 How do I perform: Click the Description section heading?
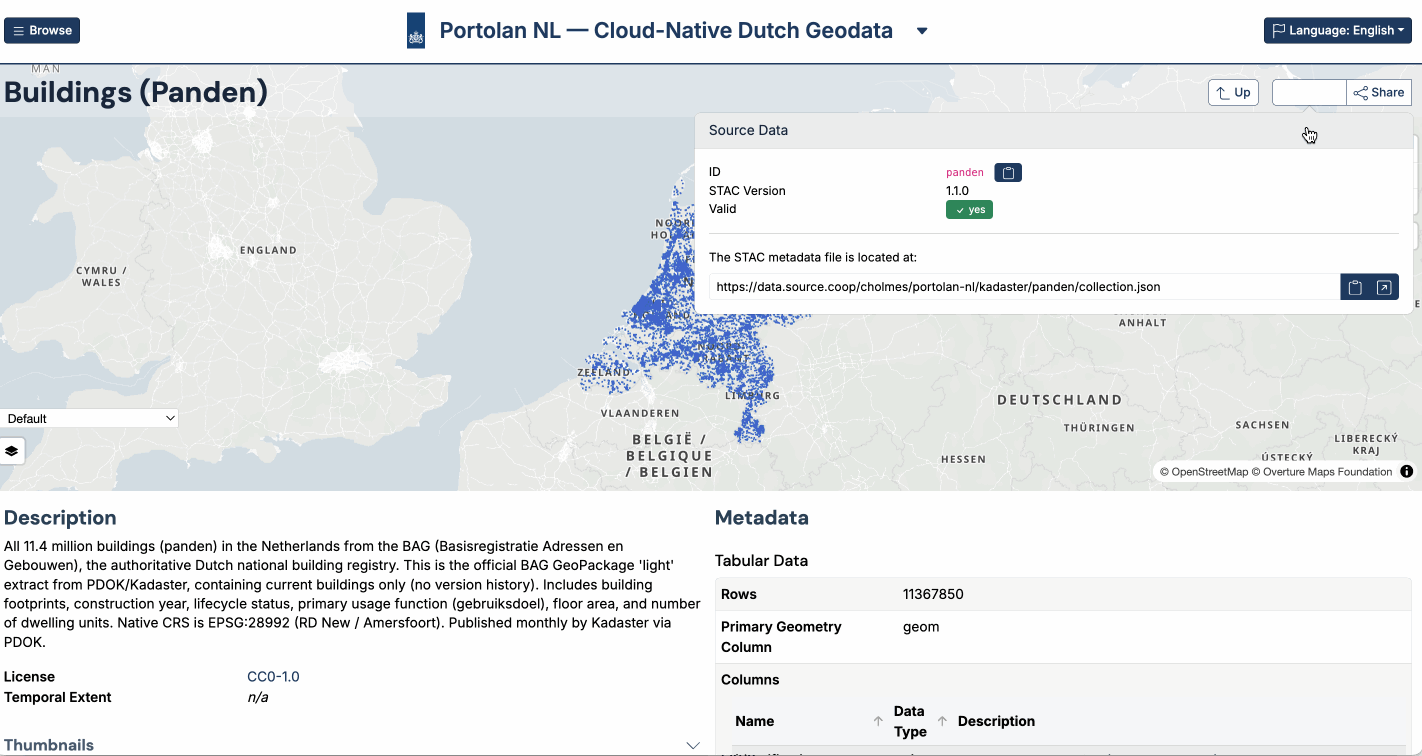60,518
